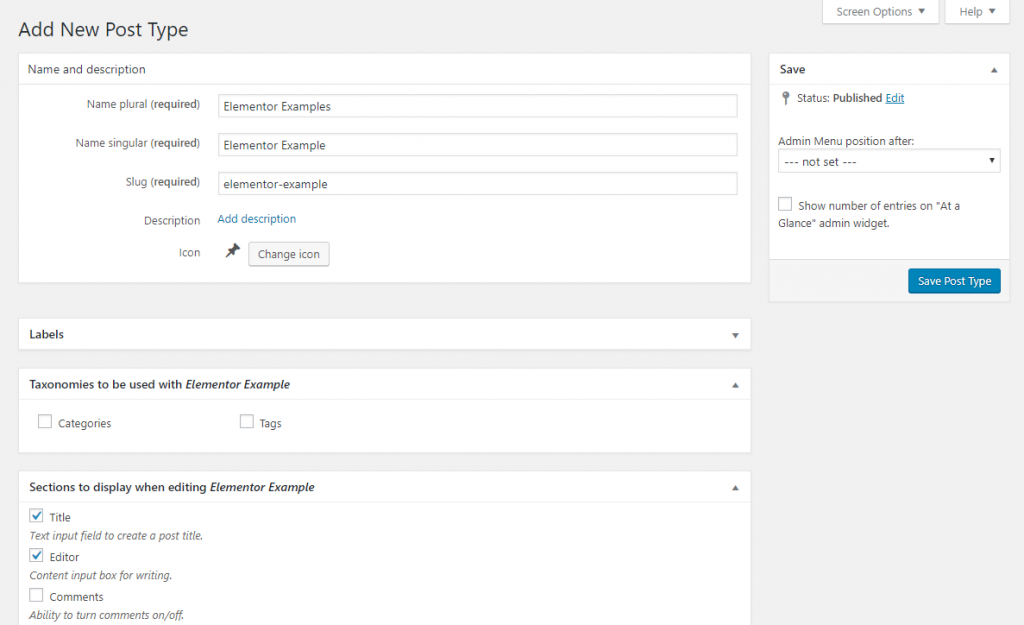Collapse the Taxonomies panel arrow

pos(735,385)
